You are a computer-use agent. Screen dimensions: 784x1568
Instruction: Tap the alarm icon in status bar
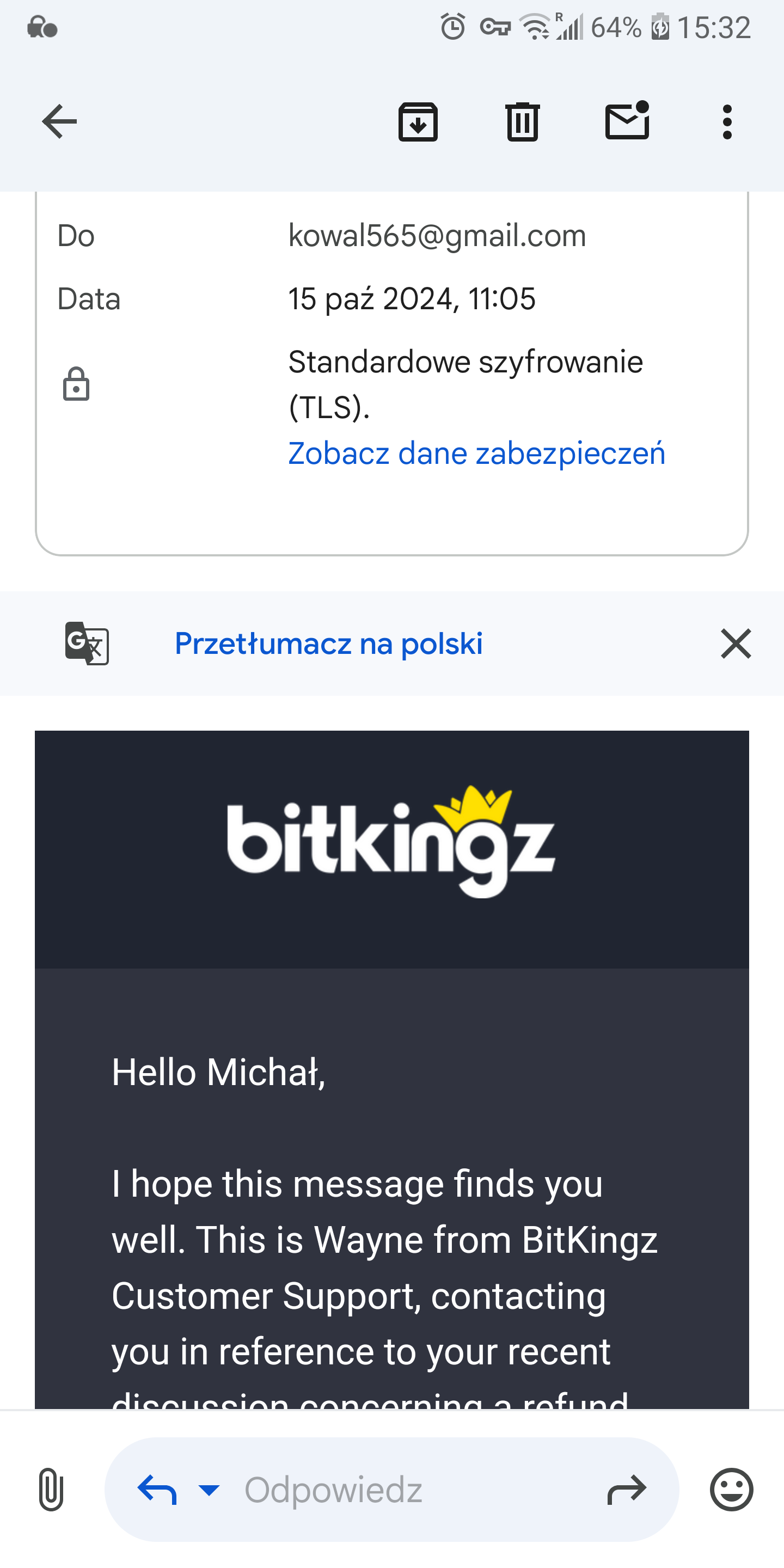452,27
